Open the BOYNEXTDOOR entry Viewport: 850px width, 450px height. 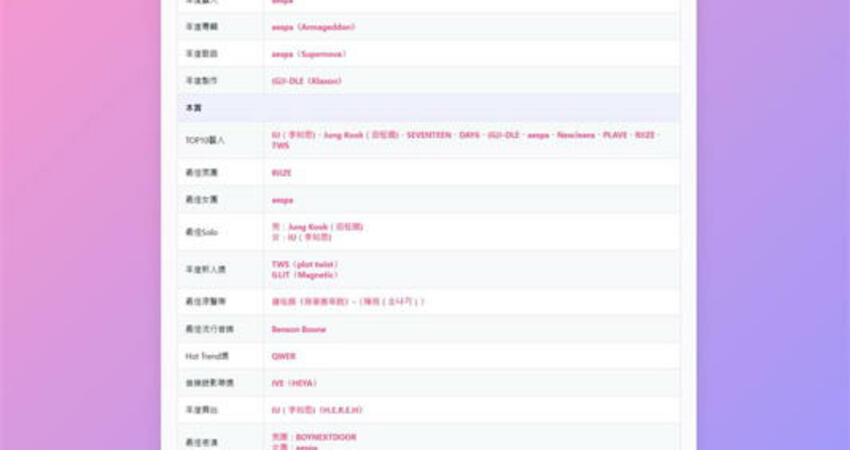click(326, 437)
